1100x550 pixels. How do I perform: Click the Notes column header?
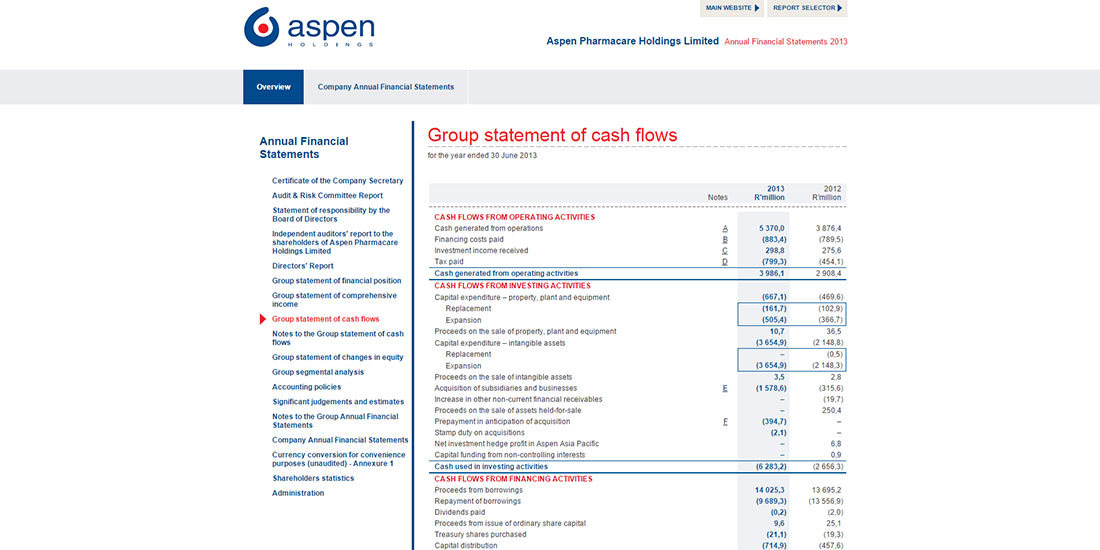pyautogui.click(x=718, y=198)
